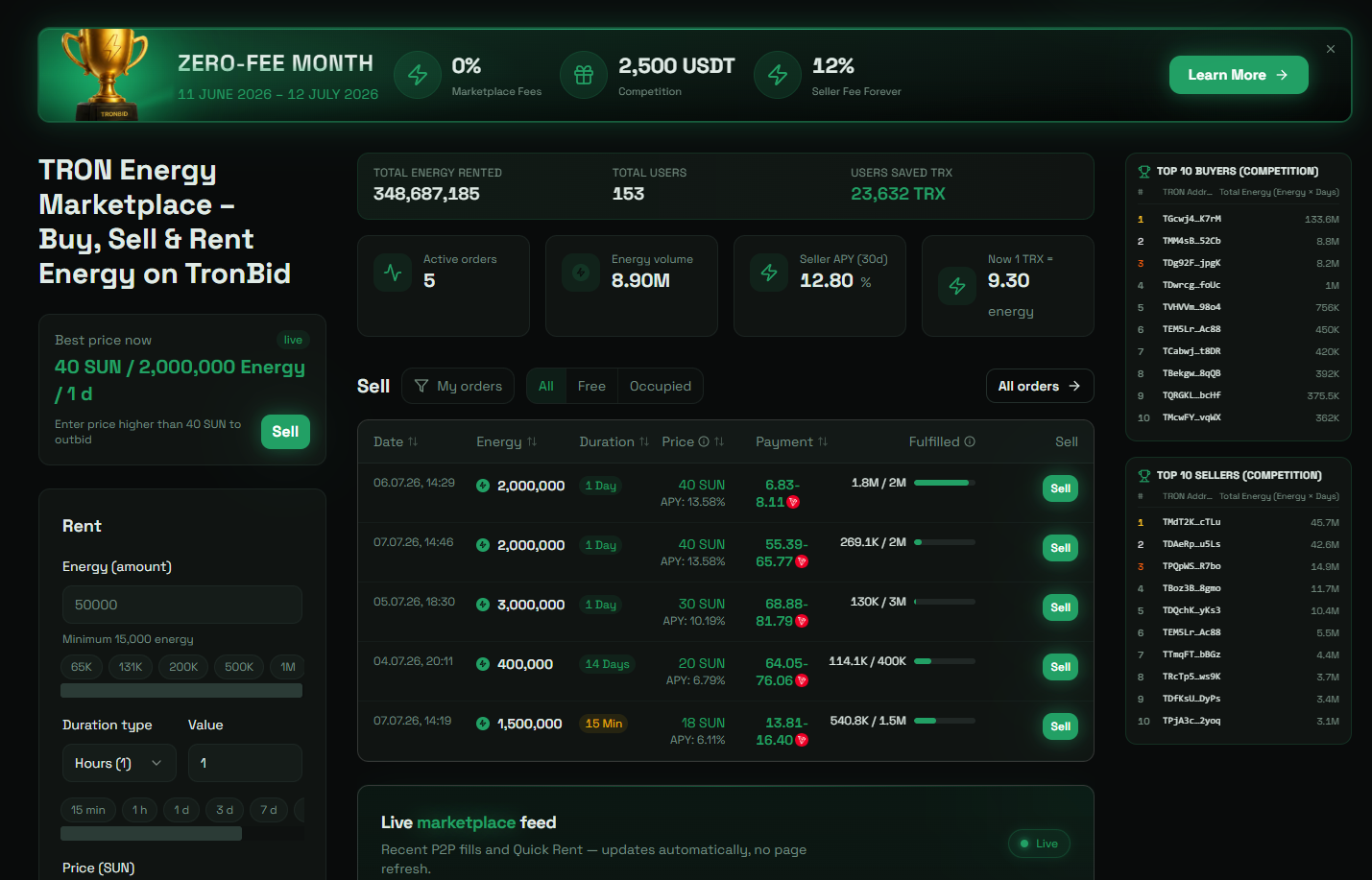Image resolution: width=1372 pixels, height=880 pixels.
Task: Click the filter icon in My orders
Action: (421, 386)
